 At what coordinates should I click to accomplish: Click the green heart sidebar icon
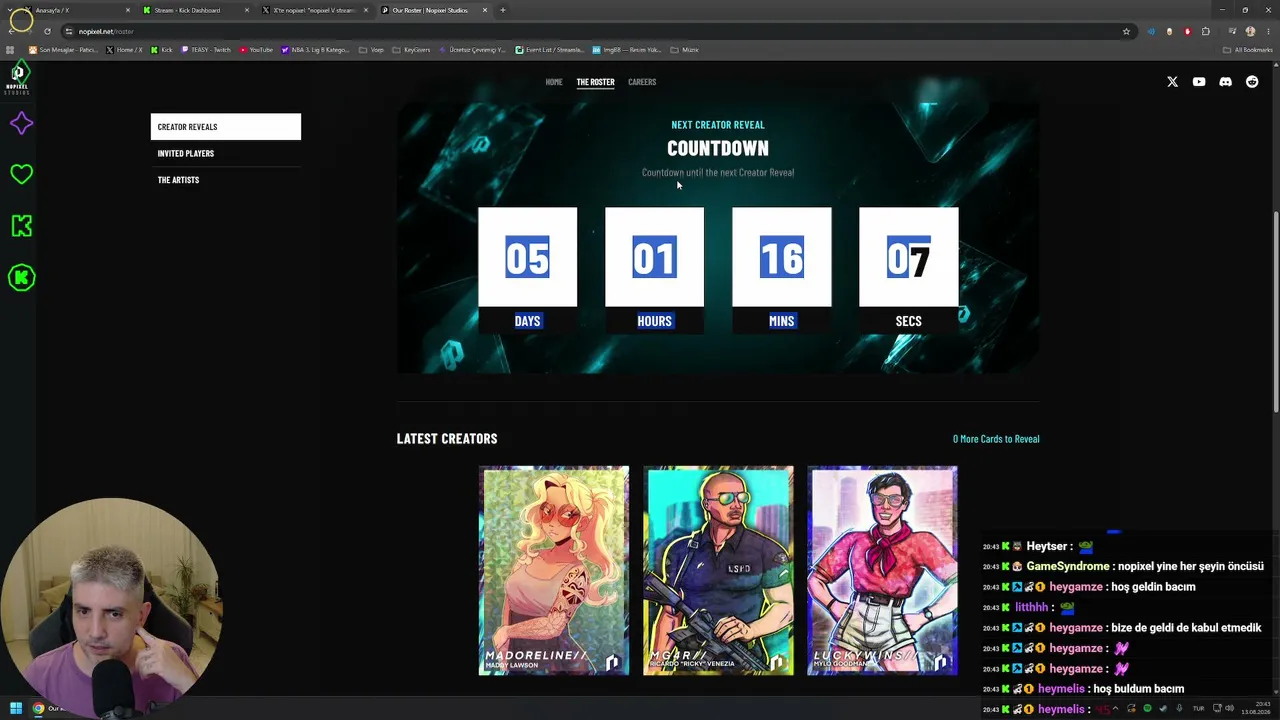tap(21, 174)
